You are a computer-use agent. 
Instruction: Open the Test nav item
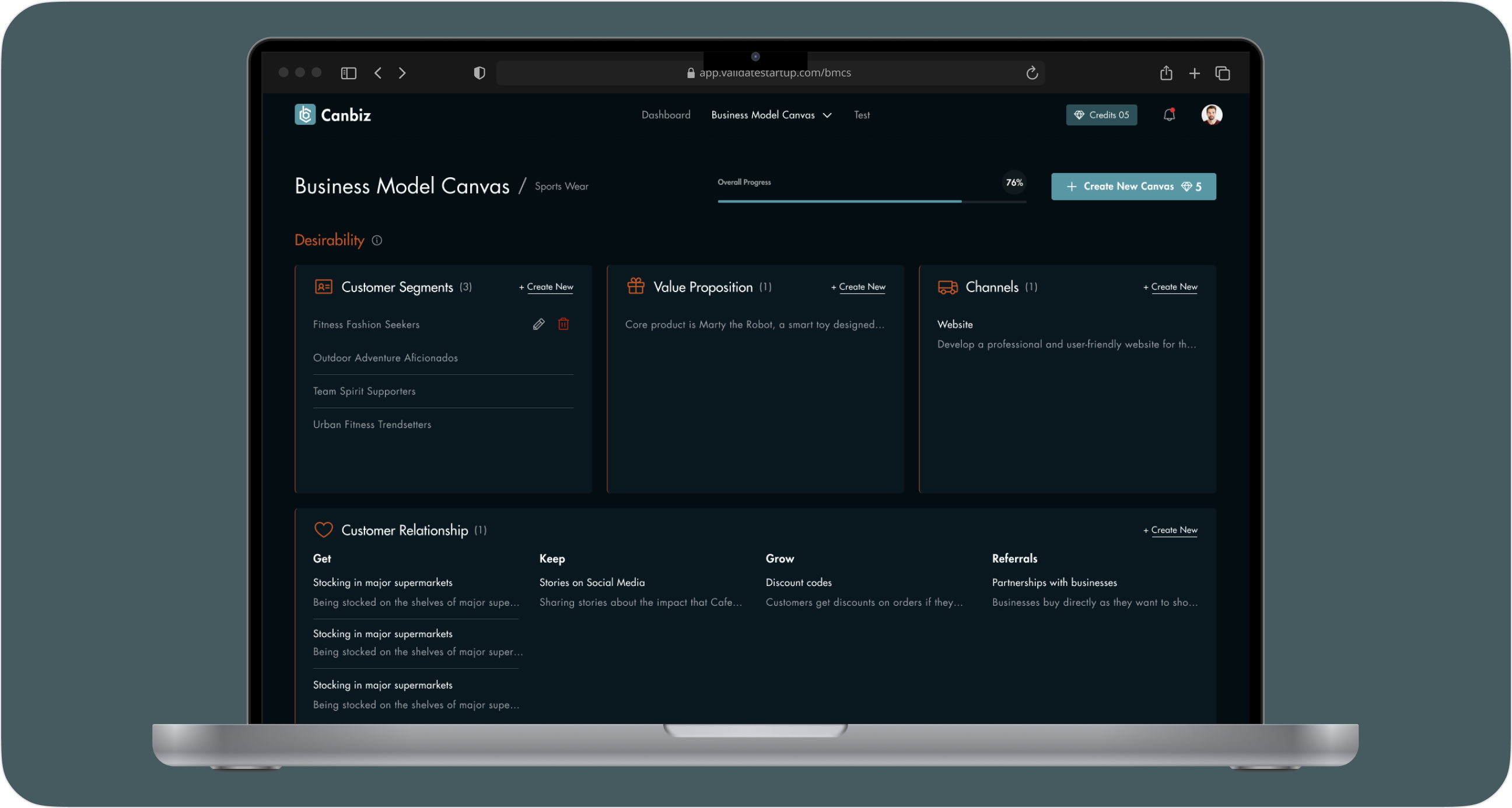coord(861,115)
